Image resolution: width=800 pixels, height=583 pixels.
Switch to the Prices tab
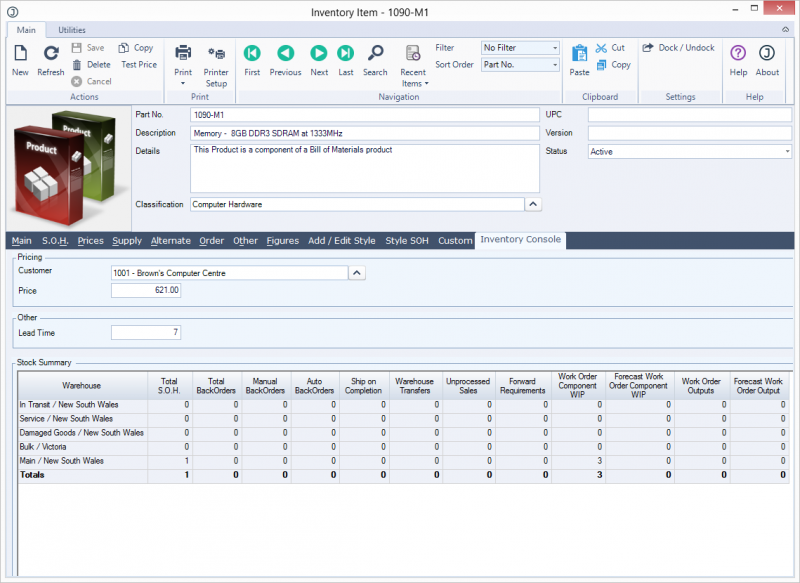click(x=92, y=240)
